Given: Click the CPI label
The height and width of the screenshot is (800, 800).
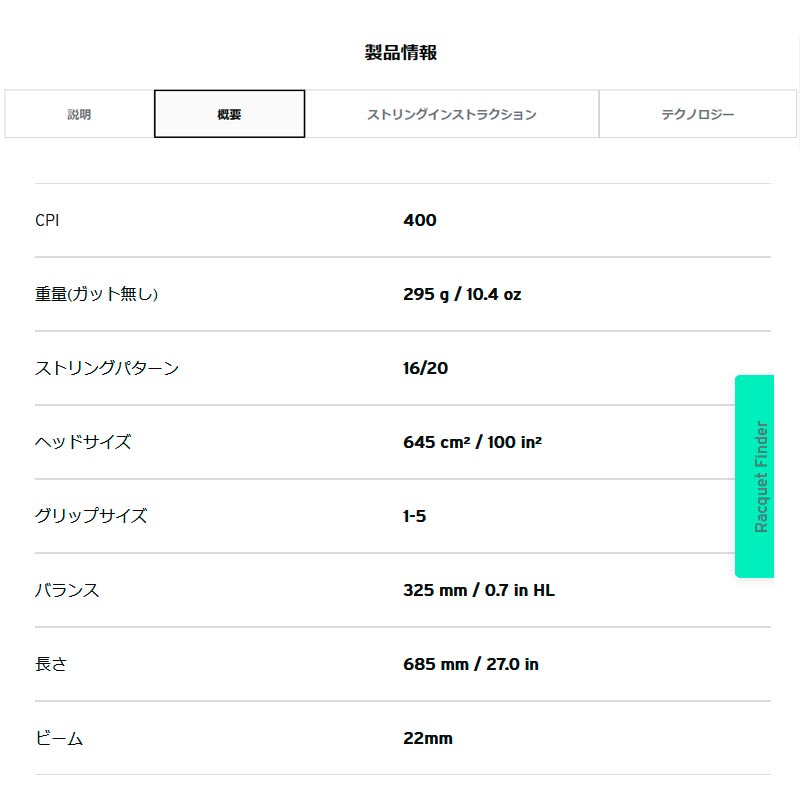Looking at the screenshot, I should (47, 220).
